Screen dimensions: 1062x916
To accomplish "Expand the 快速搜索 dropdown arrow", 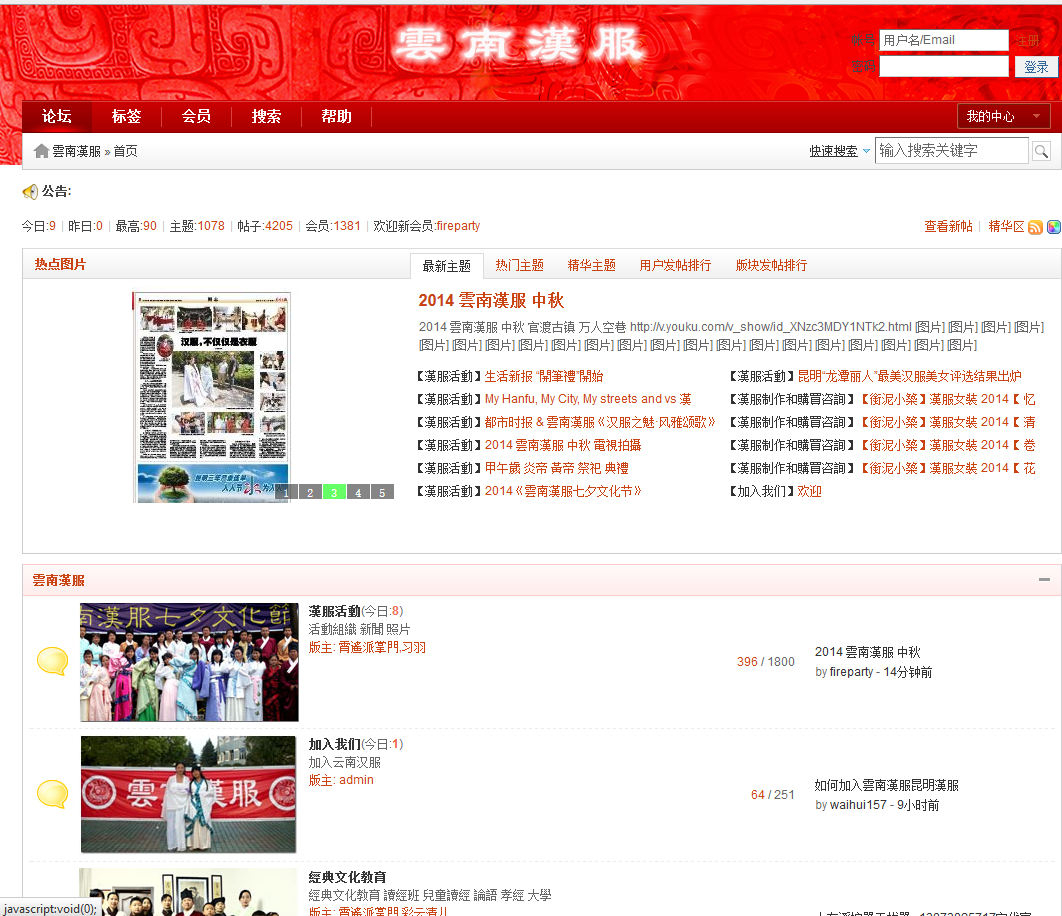I will pos(866,151).
